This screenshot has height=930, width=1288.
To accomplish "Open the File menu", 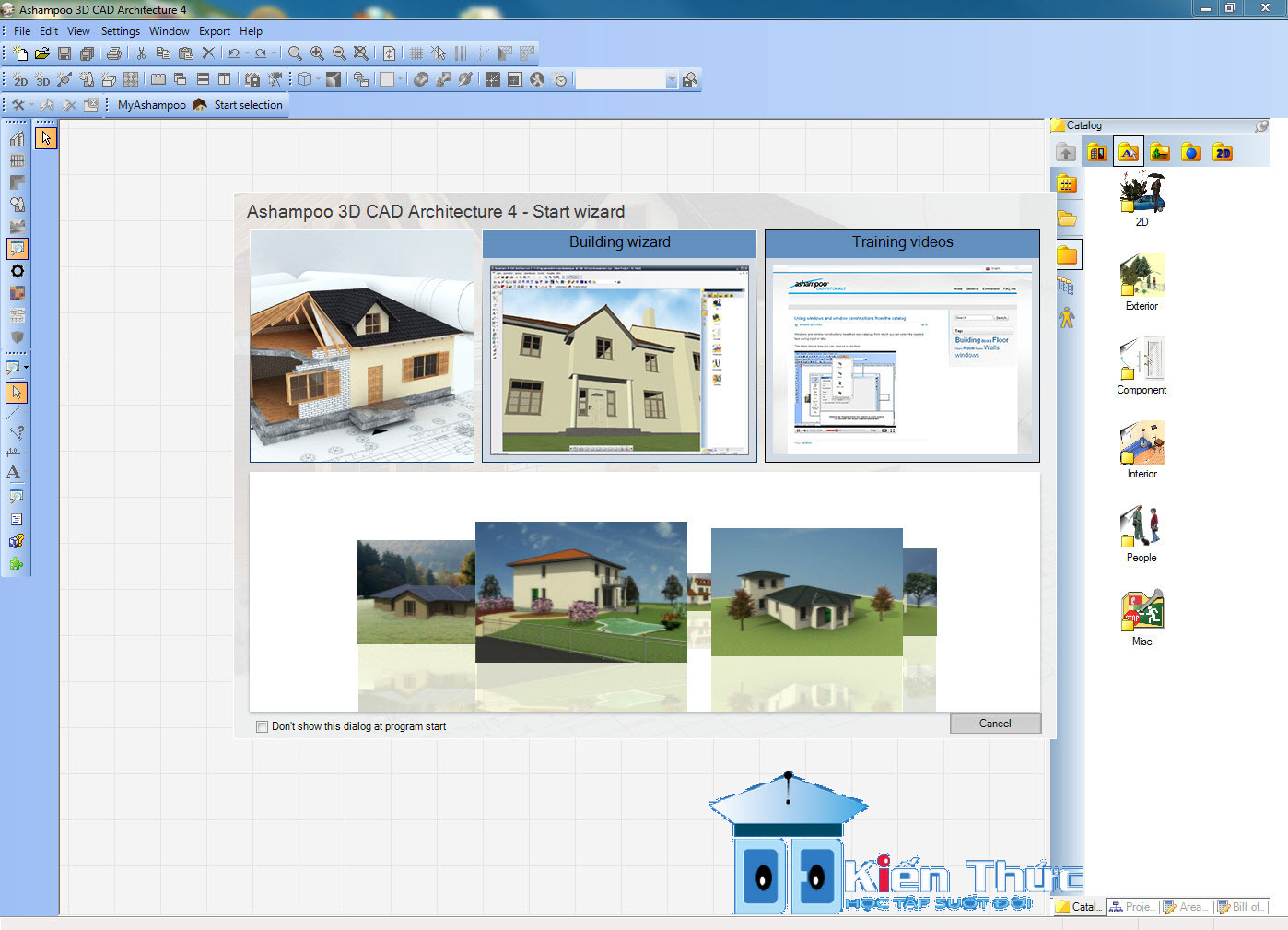I will click(22, 31).
